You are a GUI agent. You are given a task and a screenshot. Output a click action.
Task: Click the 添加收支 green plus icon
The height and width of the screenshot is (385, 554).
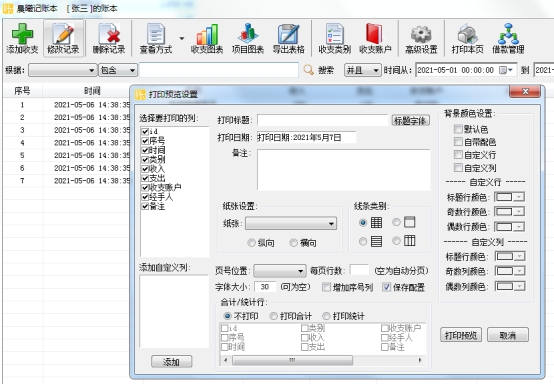[x=22, y=34]
